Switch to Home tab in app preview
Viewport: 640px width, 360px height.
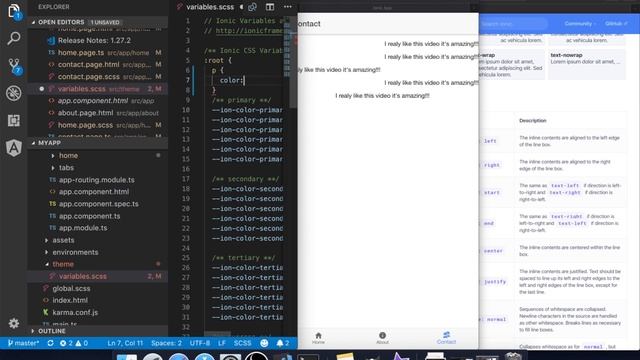[318, 338]
